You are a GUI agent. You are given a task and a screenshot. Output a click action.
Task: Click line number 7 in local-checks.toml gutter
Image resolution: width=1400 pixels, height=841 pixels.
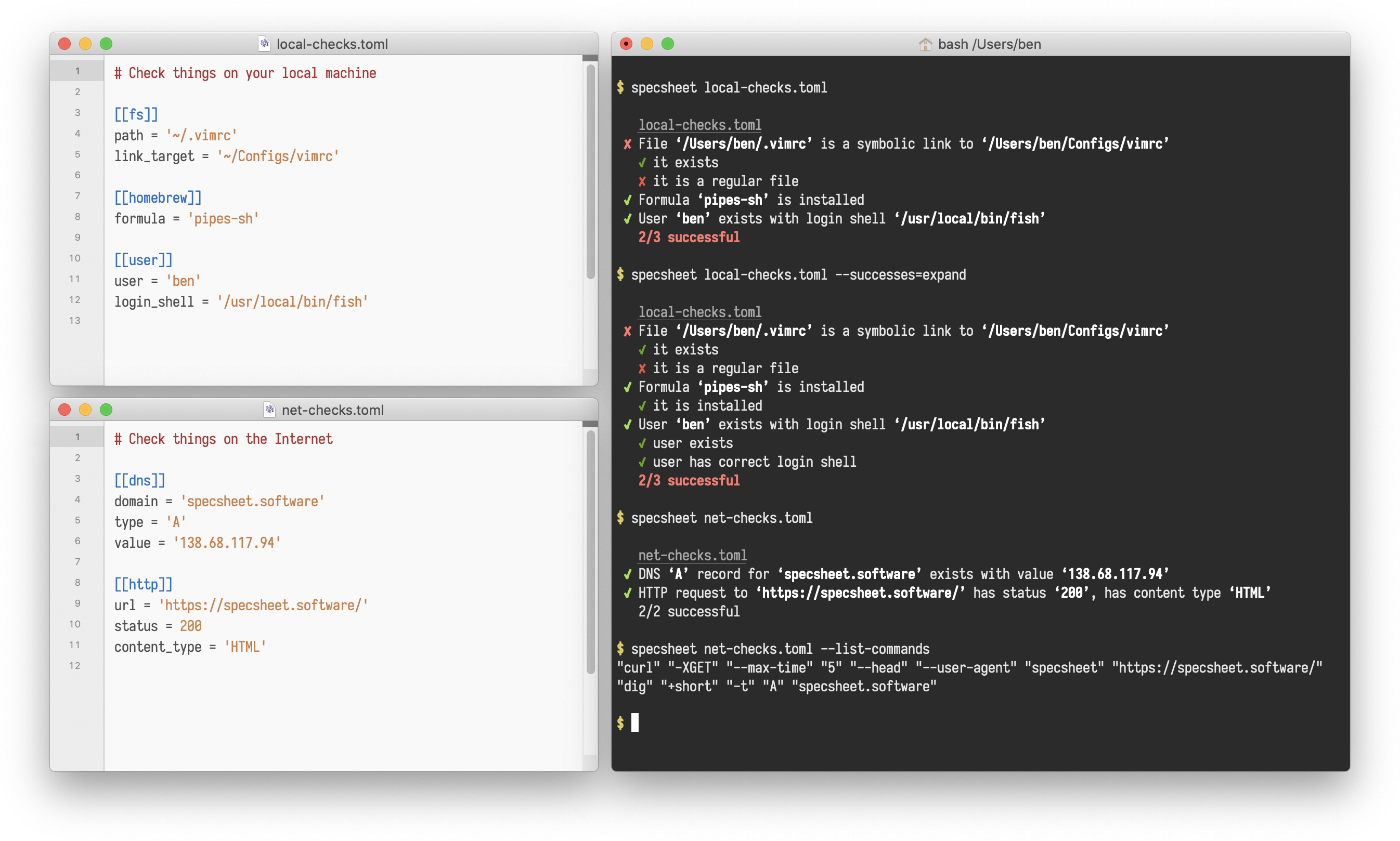tap(77, 196)
